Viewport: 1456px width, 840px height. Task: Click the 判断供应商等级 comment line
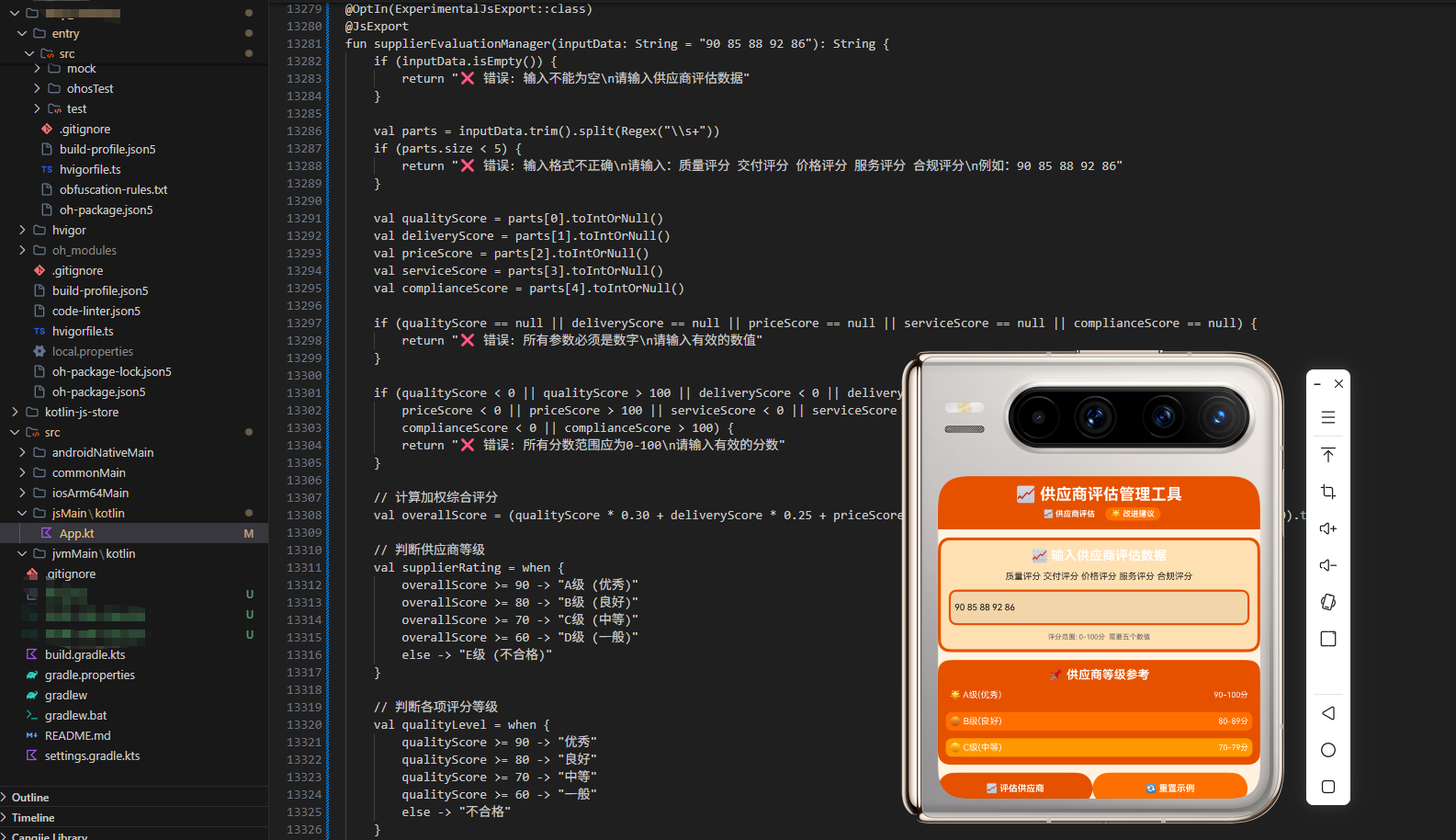coord(429,550)
